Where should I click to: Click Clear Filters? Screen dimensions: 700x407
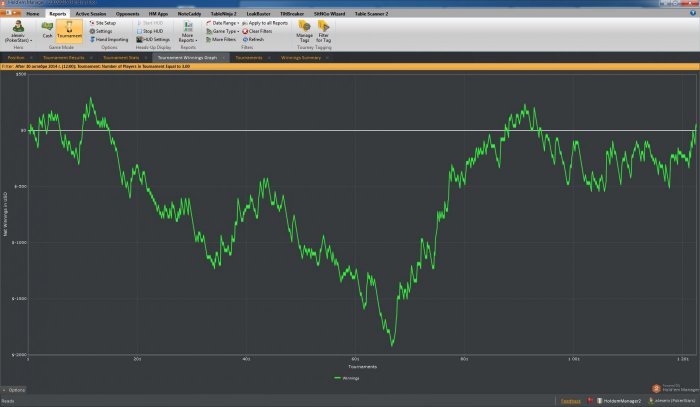[258, 31]
